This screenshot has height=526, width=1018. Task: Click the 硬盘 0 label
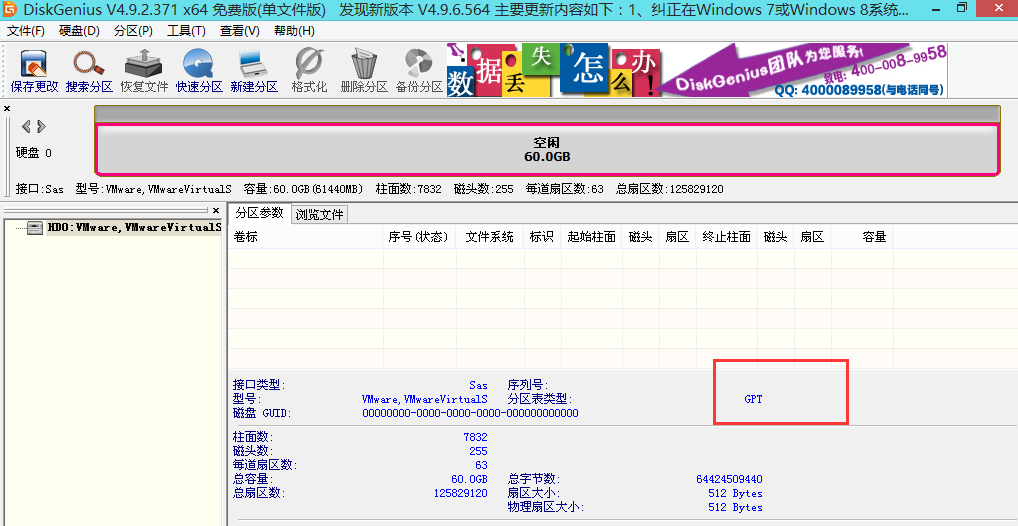[34, 153]
